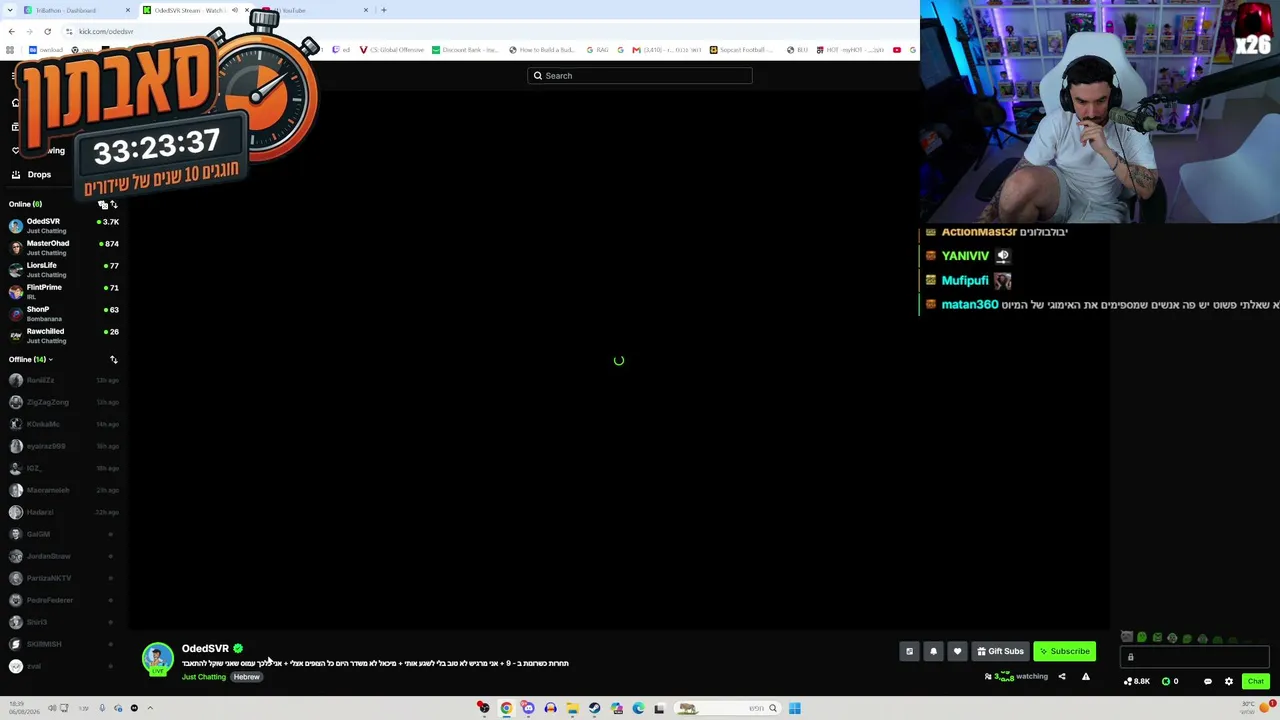Share the stream via share icon

coord(1062,677)
